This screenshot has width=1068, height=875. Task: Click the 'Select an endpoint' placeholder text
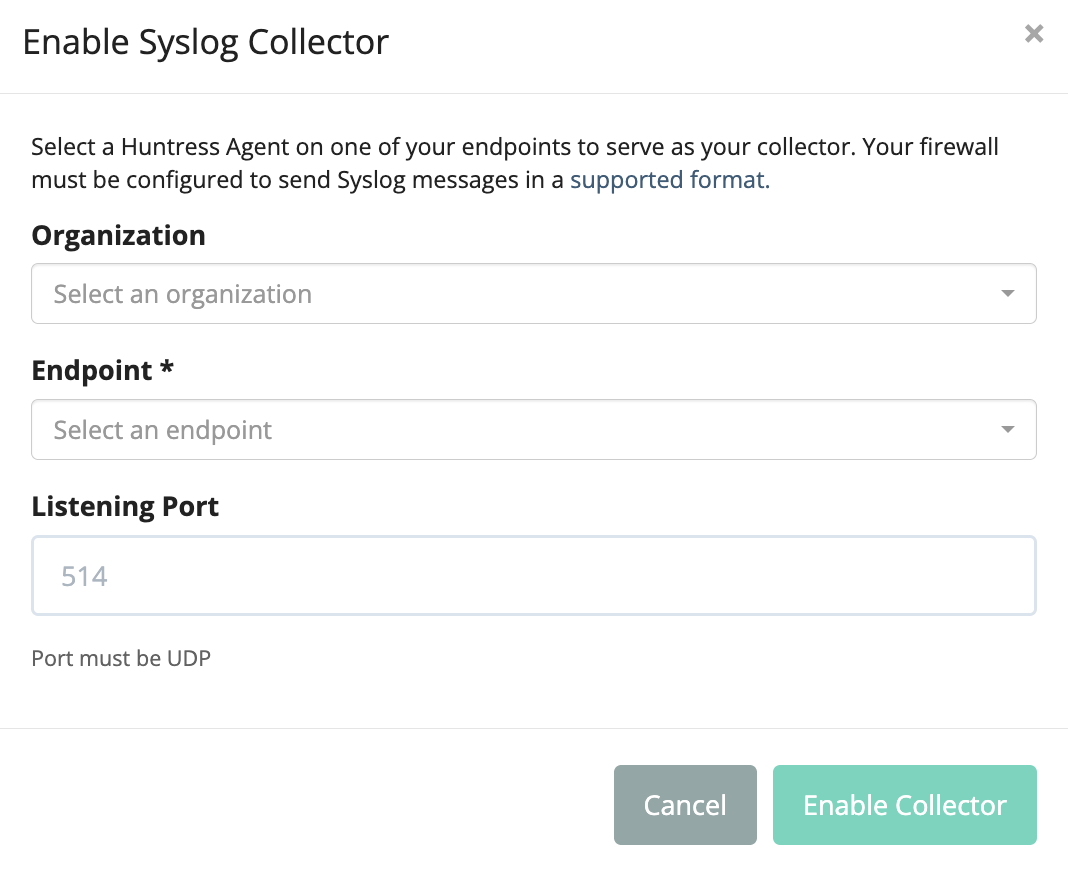click(x=163, y=430)
